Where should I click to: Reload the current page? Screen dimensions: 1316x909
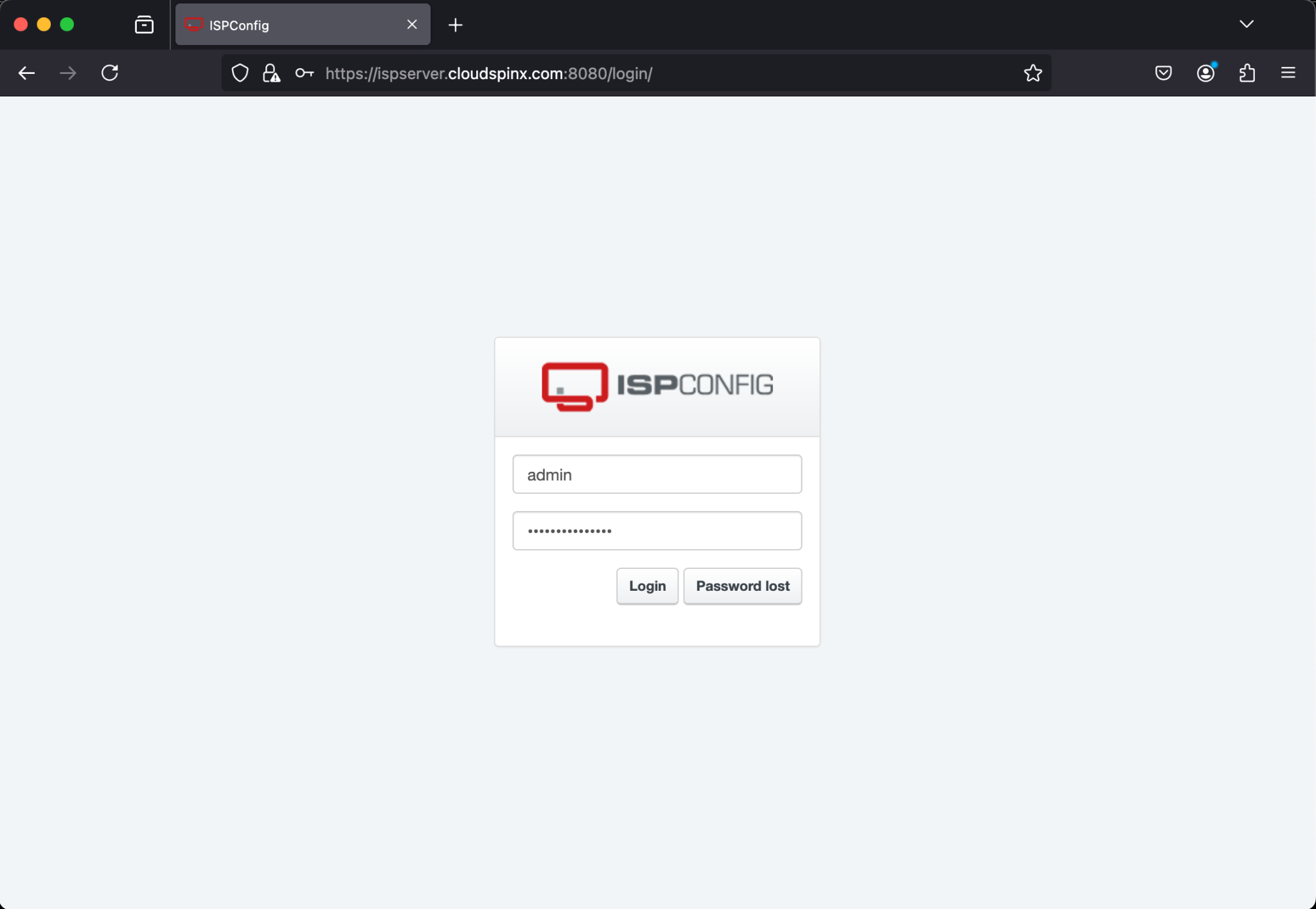(109, 73)
